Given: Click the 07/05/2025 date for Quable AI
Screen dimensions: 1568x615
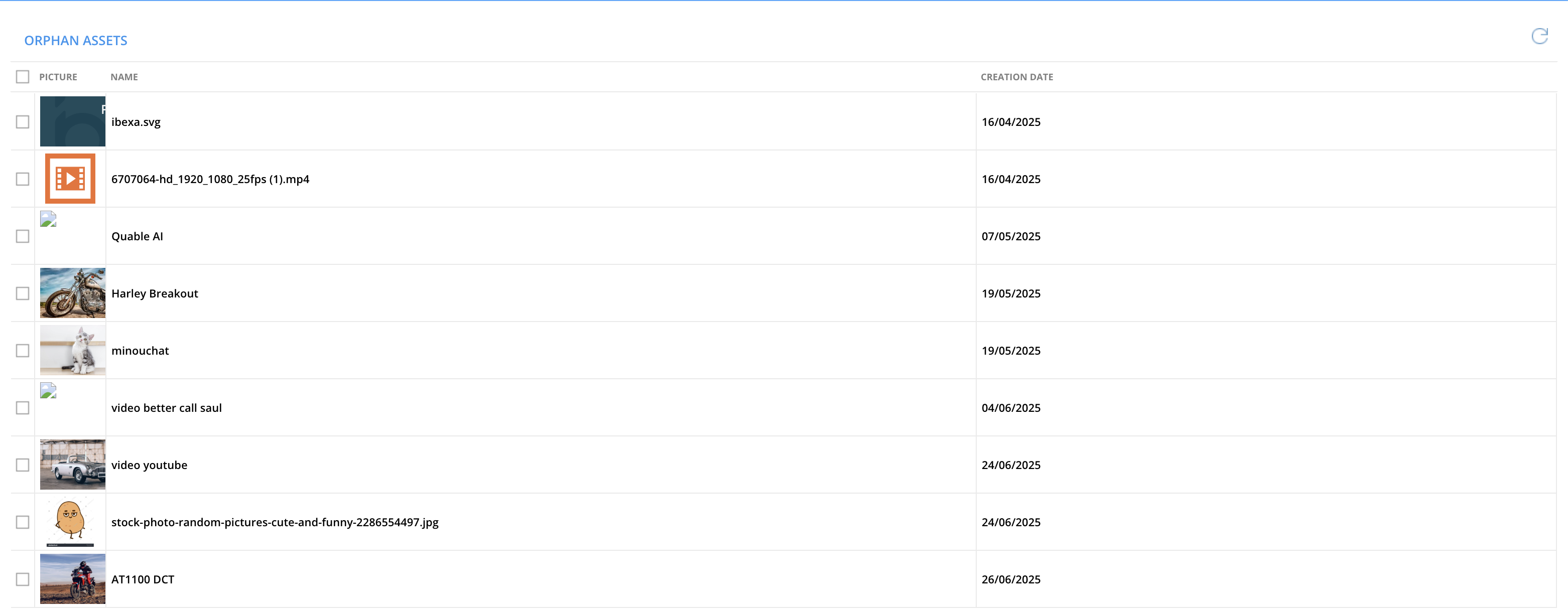Looking at the screenshot, I should tap(1010, 236).
